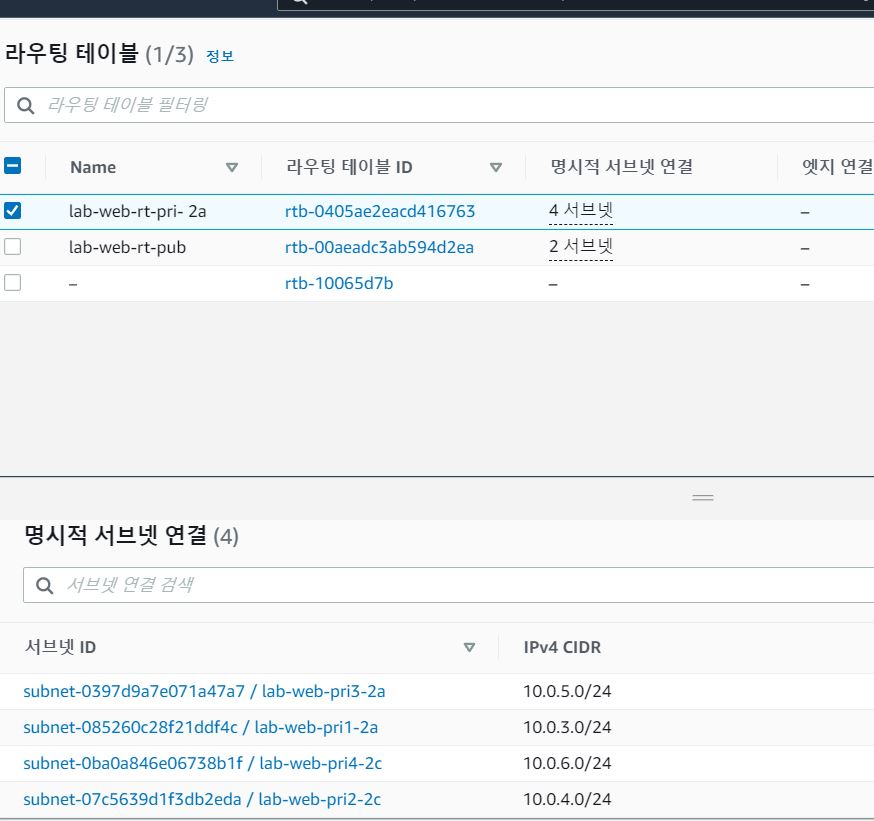Click the magnifier icon in subnet search
This screenshot has height=821, width=874.
coord(45,586)
